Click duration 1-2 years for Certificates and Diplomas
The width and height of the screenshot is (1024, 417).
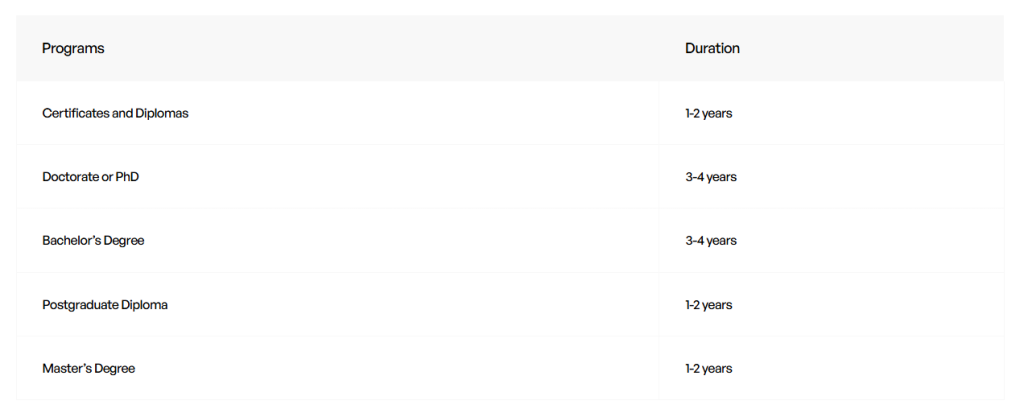(x=709, y=114)
